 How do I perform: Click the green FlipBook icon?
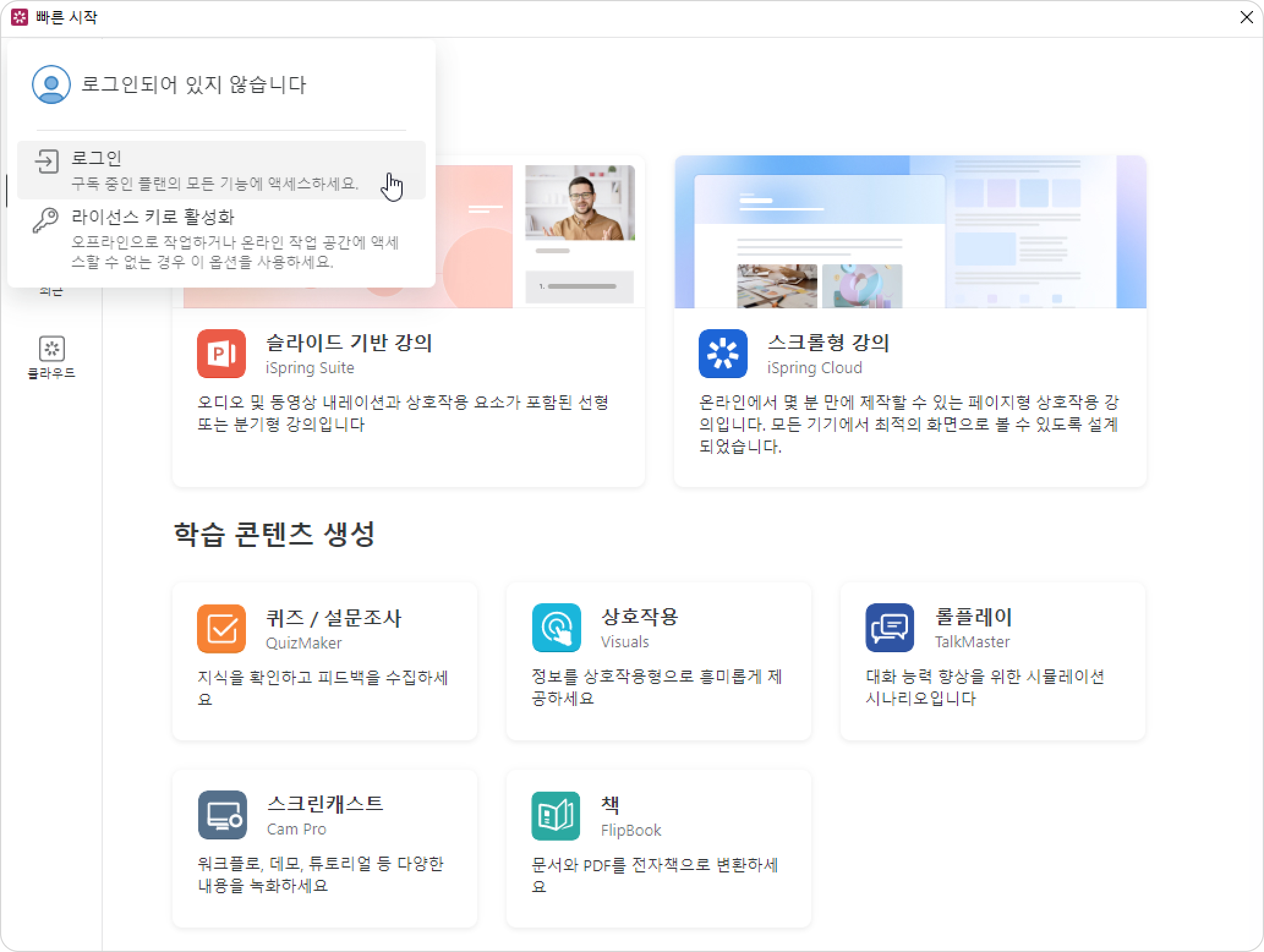(556, 816)
